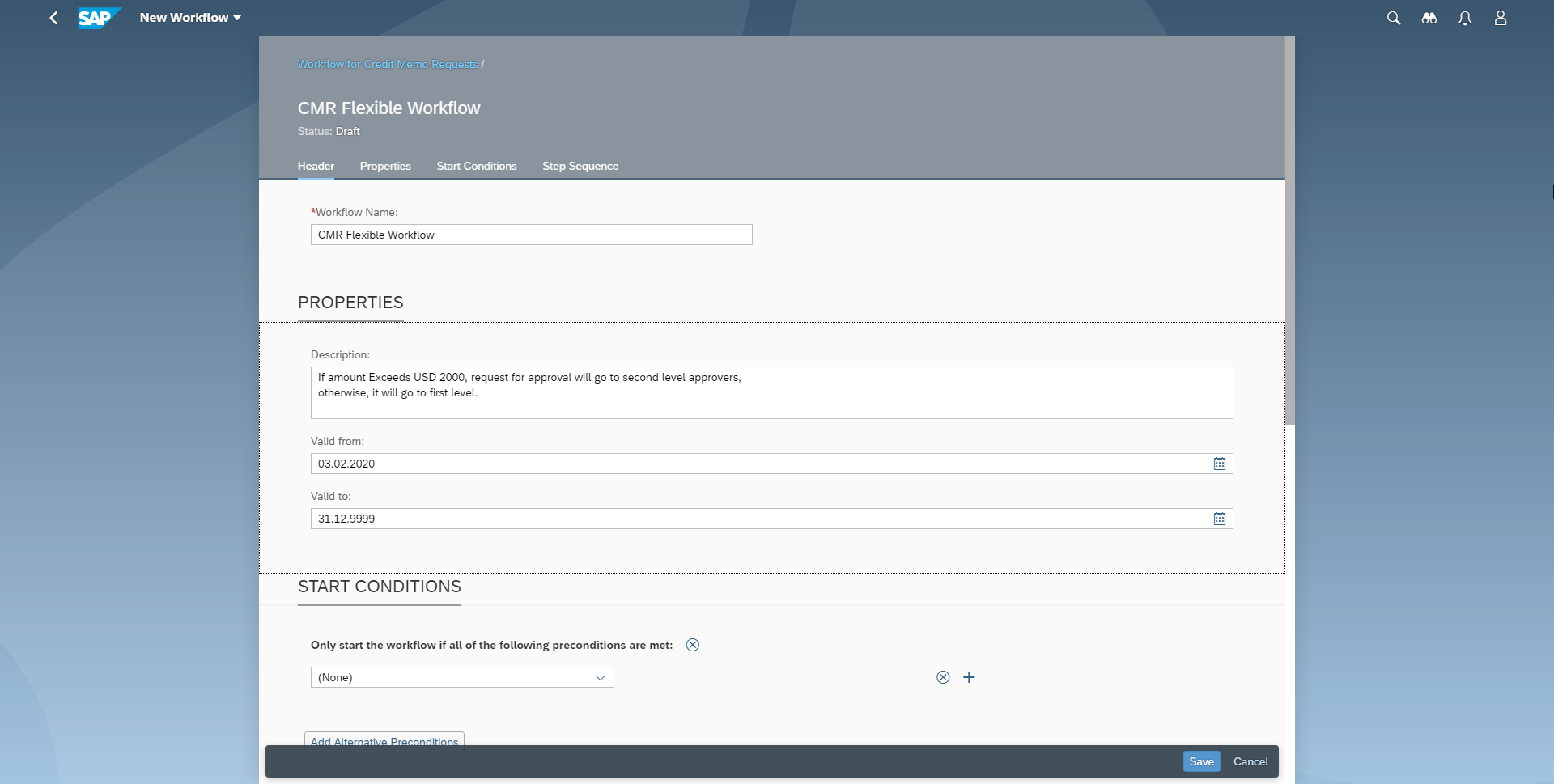Open the search icon in header

[x=1393, y=18]
